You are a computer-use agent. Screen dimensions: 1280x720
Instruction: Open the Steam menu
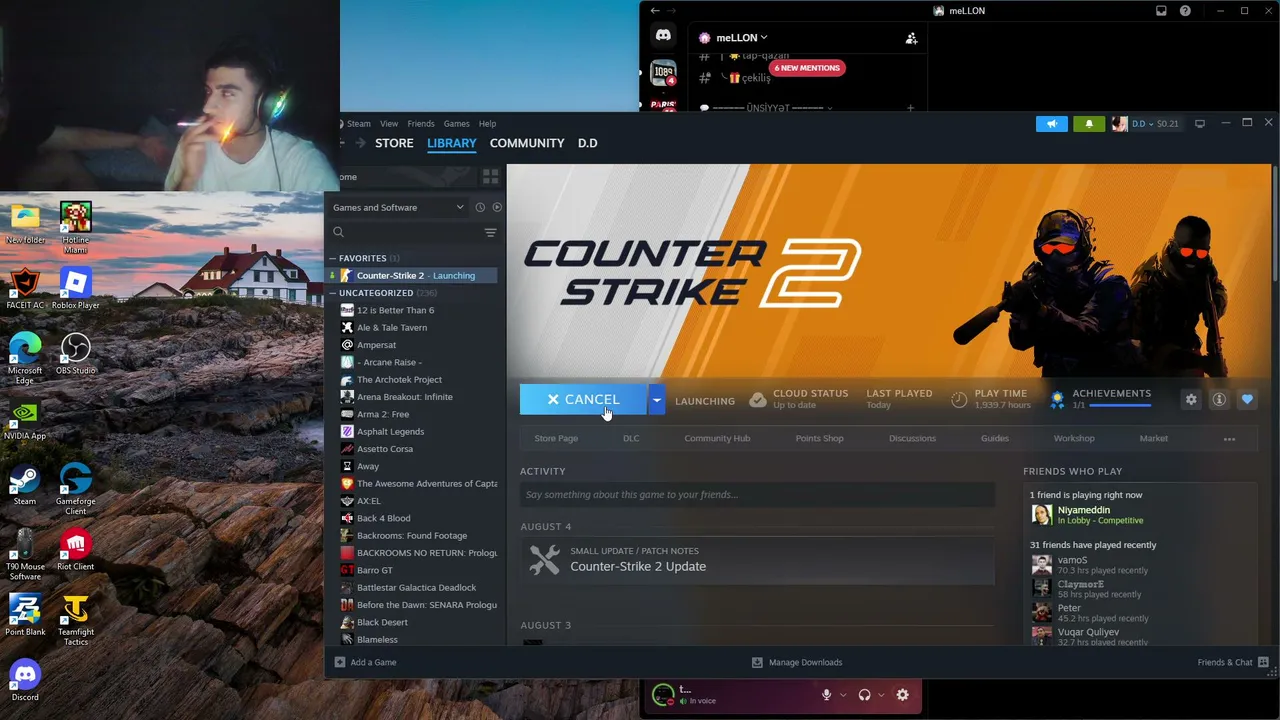[358, 124]
